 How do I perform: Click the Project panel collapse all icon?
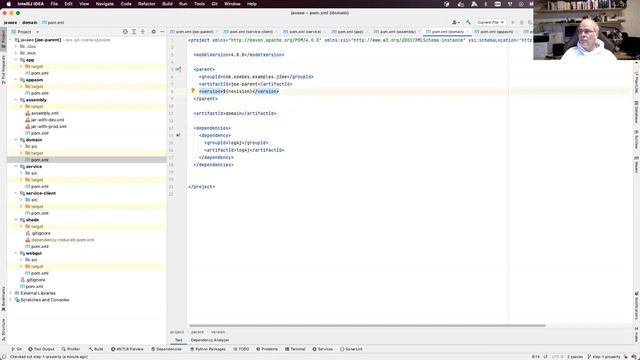point(142,31)
